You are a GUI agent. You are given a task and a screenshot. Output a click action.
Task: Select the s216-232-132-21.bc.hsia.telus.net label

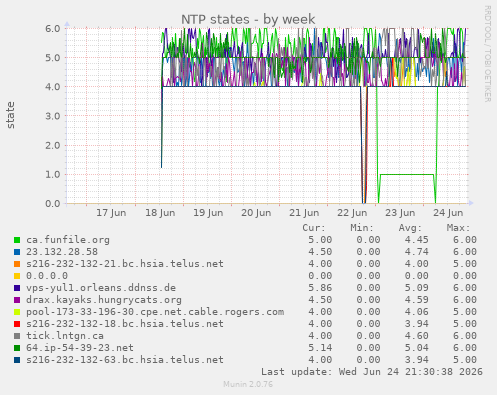(125, 264)
